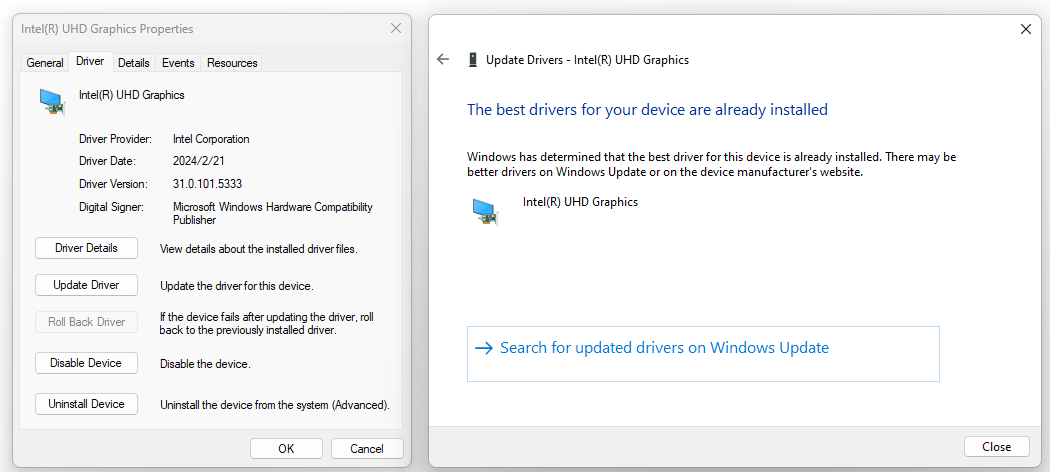Click the 'best drivers already installed' heading
The image size is (1050, 472).
point(648,109)
